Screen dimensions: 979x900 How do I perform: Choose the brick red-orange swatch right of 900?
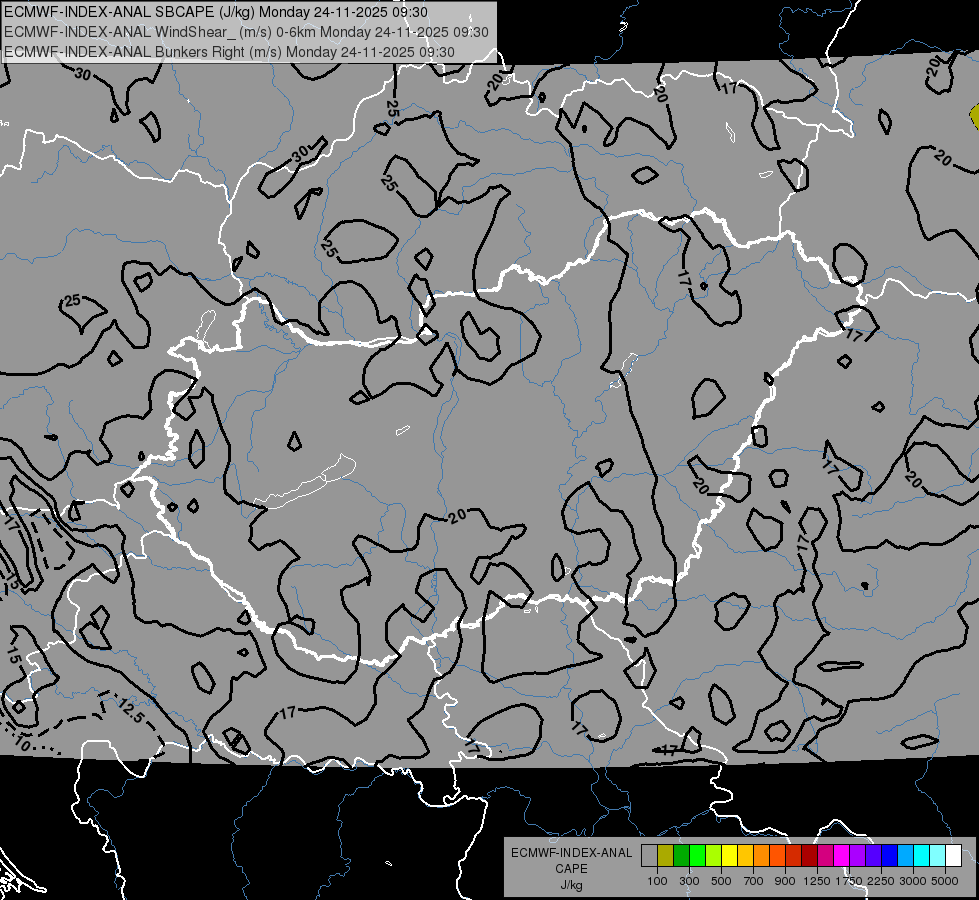coord(794,855)
